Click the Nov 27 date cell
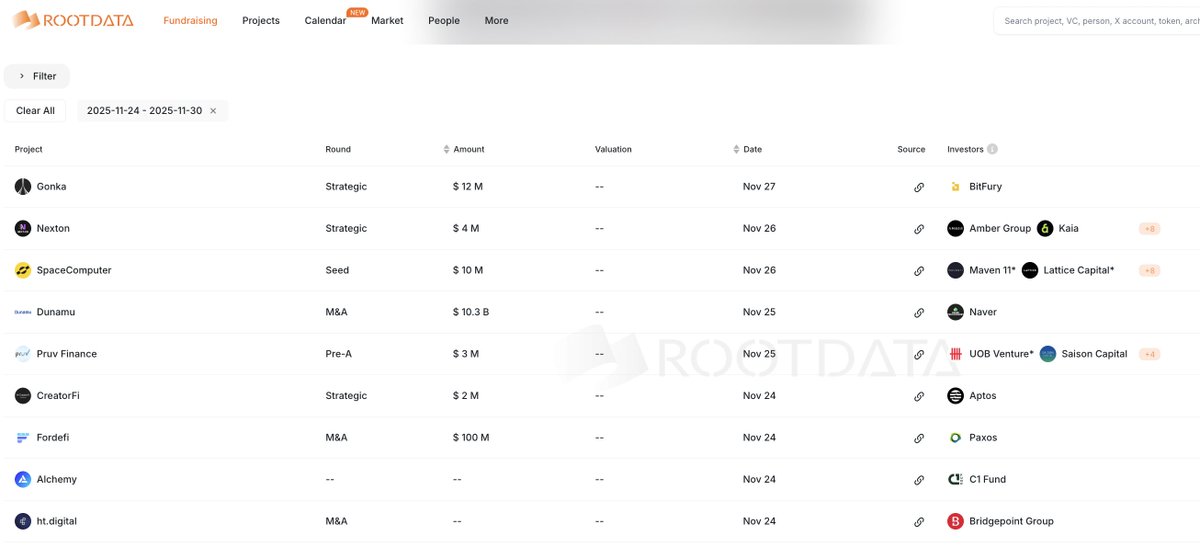Screen dimensions: 1200x547 [x=759, y=187]
